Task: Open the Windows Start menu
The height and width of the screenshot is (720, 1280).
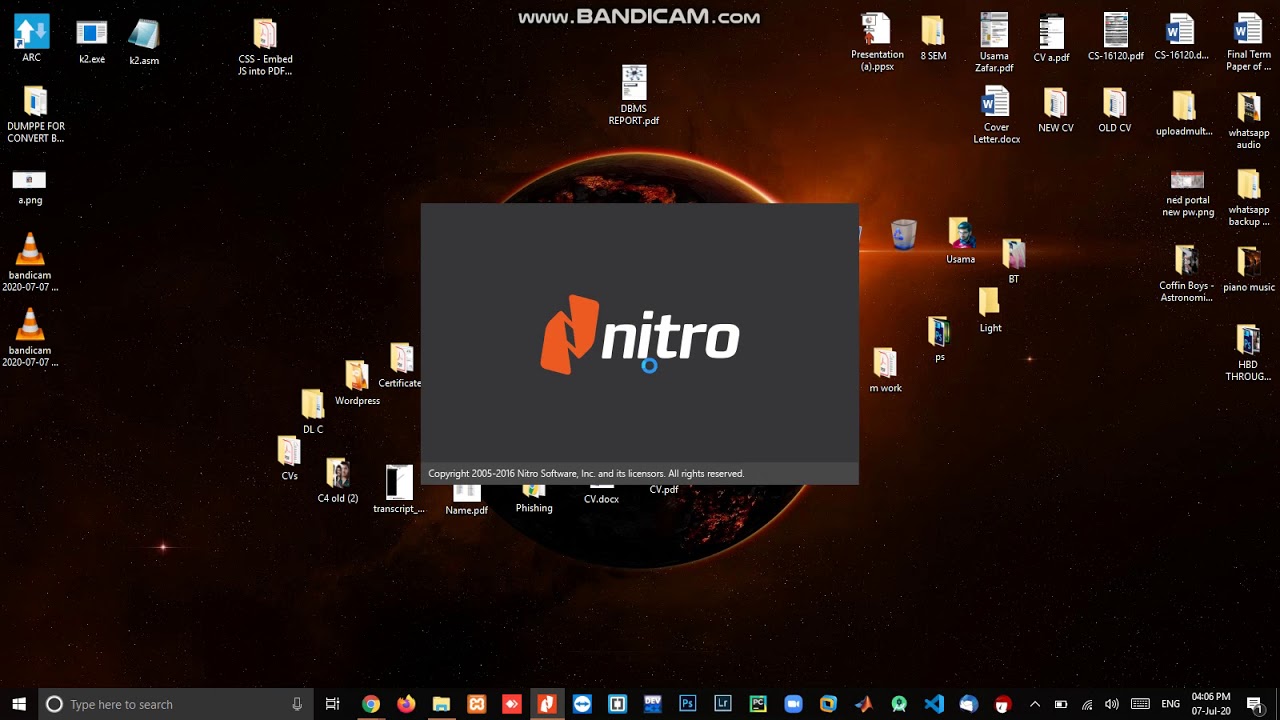Action: pos(19,704)
